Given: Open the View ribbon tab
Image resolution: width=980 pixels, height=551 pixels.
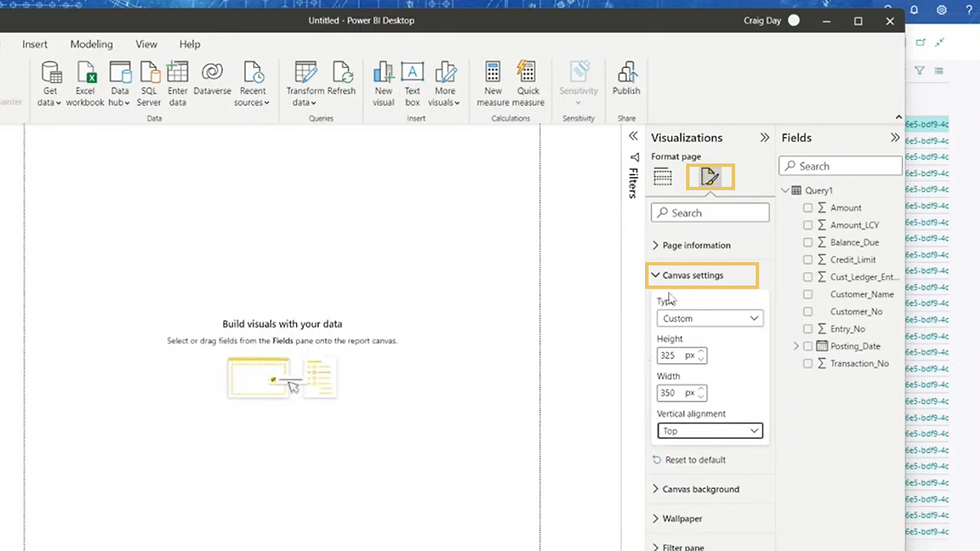Looking at the screenshot, I should point(146,44).
